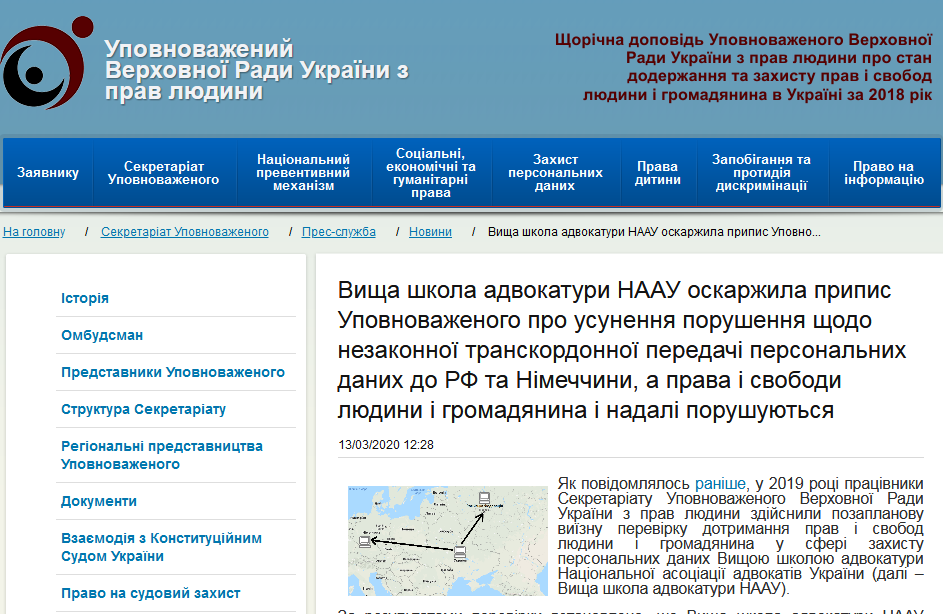This screenshot has height=614, width=943.
Task: Click the article headline about Вища школа адвокатури НААУ
Action: [x=622, y=350]
